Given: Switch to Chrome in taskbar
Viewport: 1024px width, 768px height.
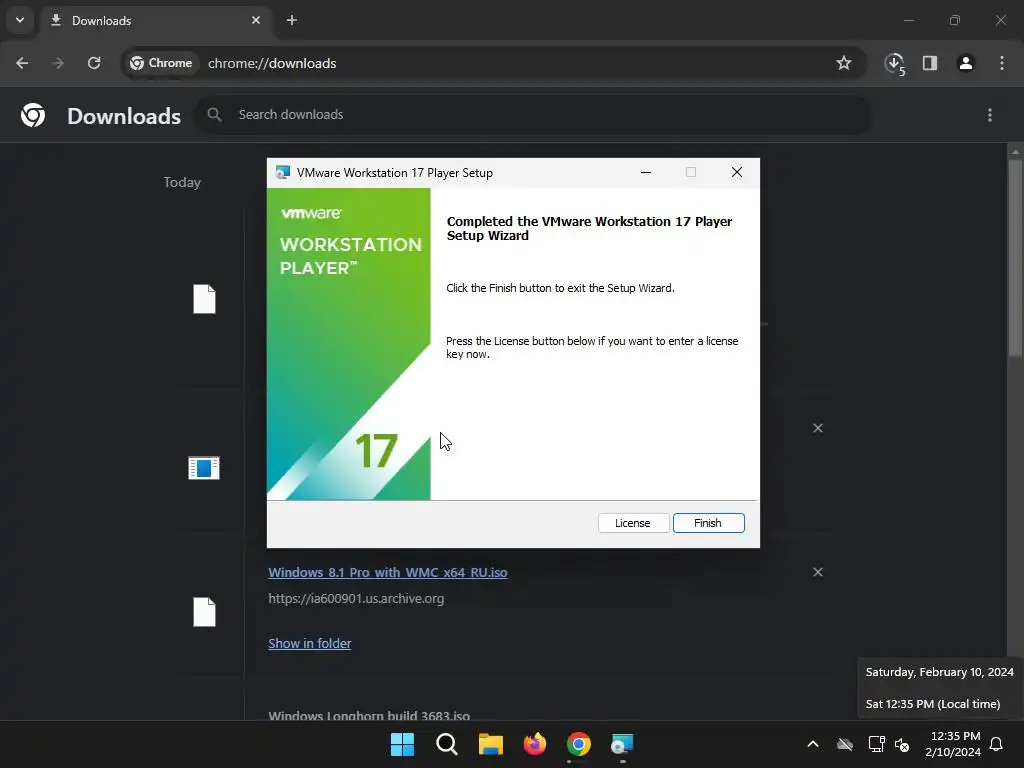Looking at the screenshot, I should (x=579, y=744).
